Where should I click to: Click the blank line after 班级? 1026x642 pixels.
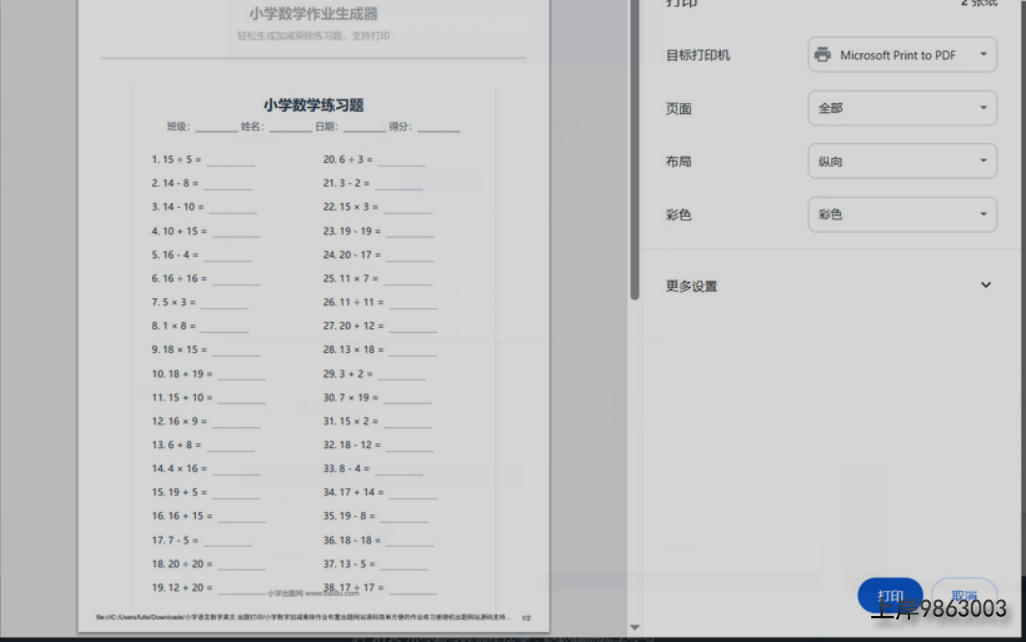pos(216,128)
